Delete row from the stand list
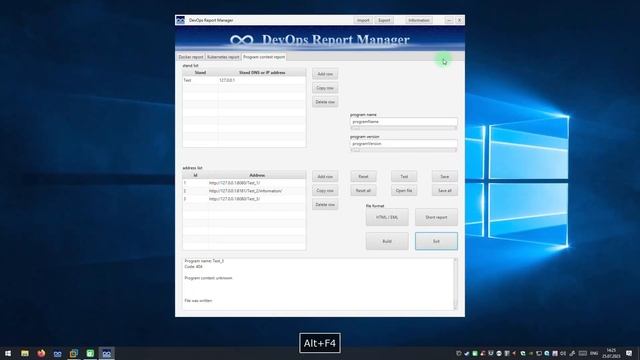This screenshot has width=640, height=360. (325, 102)
